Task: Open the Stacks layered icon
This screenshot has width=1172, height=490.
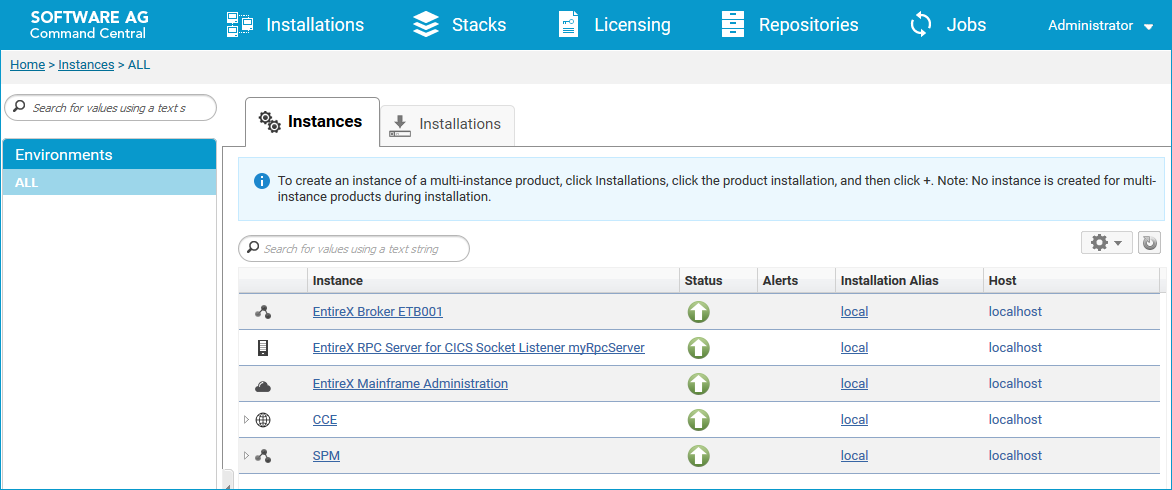Action: tap(426, 25)
